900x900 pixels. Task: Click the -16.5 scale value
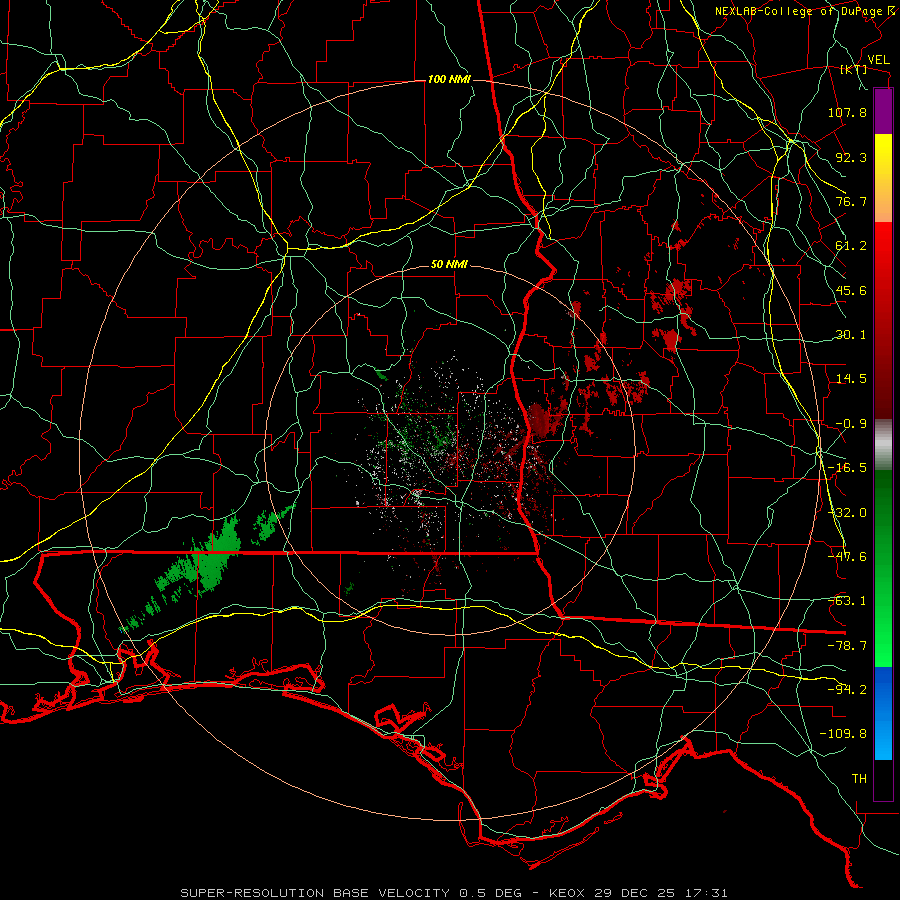[847, 468]
